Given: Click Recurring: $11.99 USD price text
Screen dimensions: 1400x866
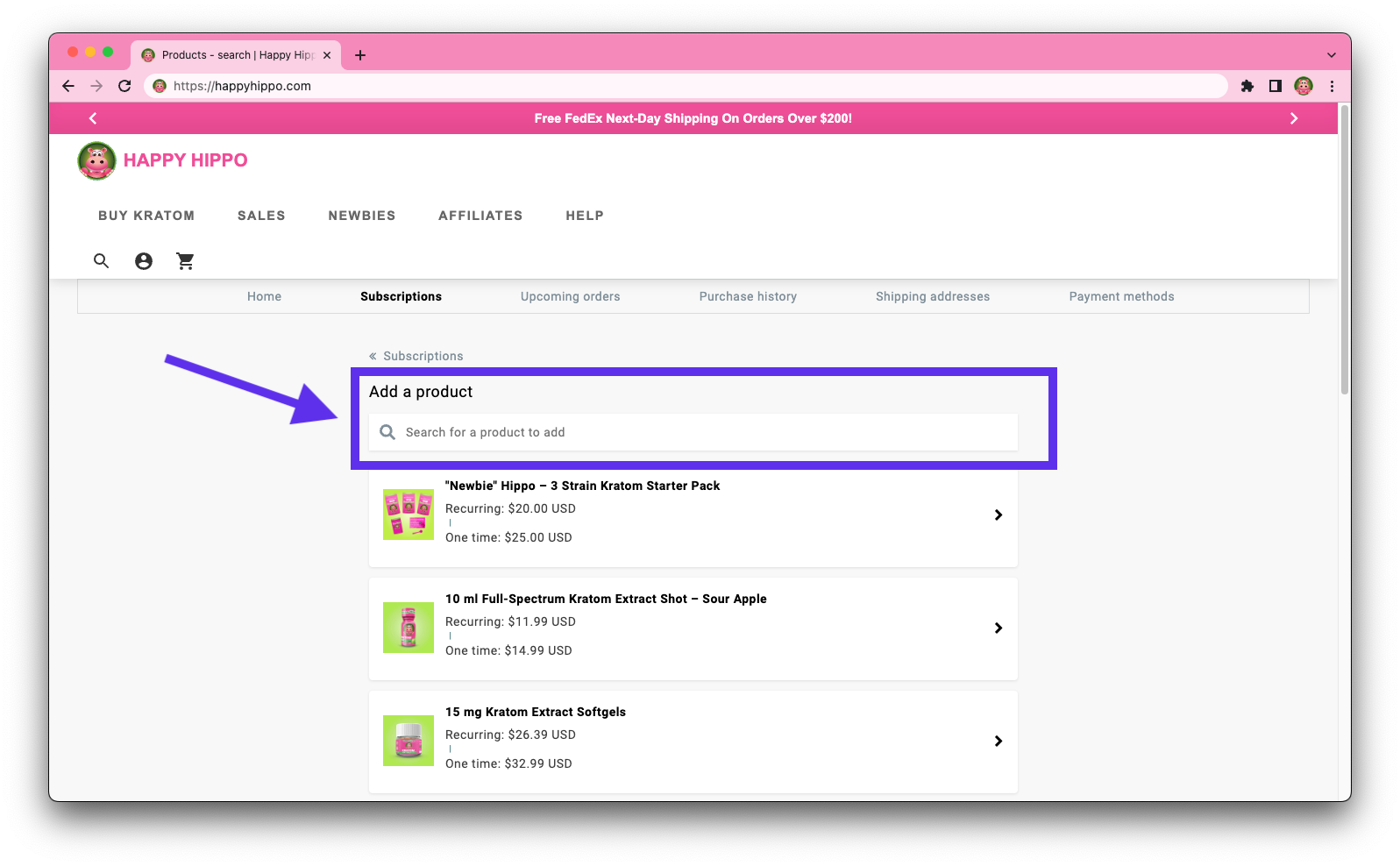Looking at the screenshot, I should click(510, 621).
